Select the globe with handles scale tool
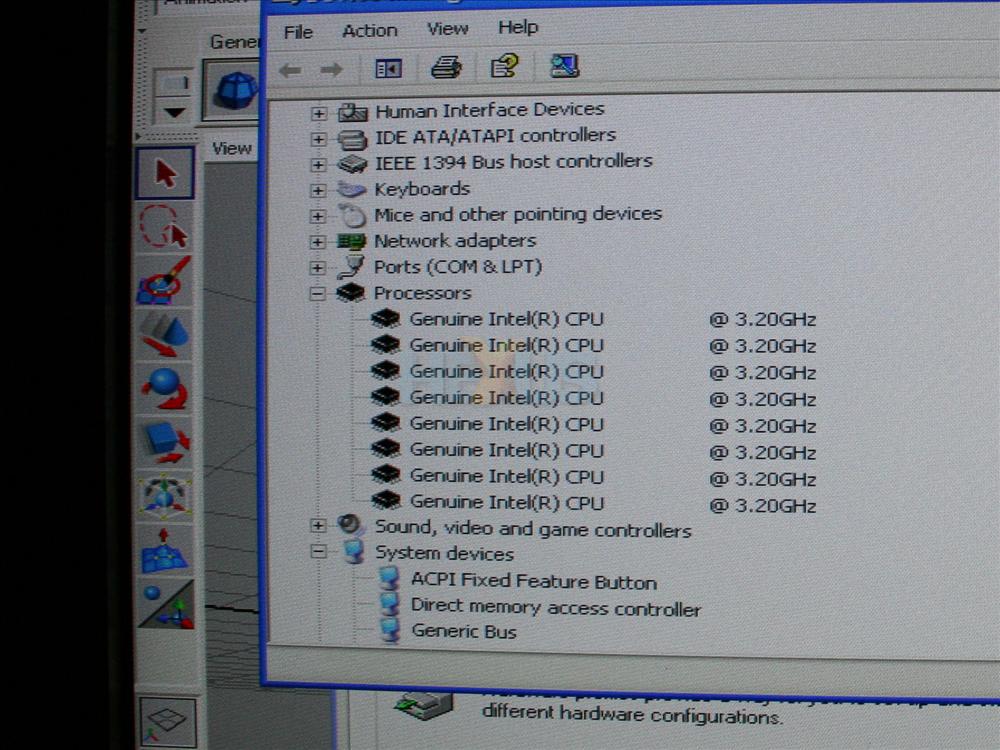The image size is (1000, 750). (x=165, y=495)
